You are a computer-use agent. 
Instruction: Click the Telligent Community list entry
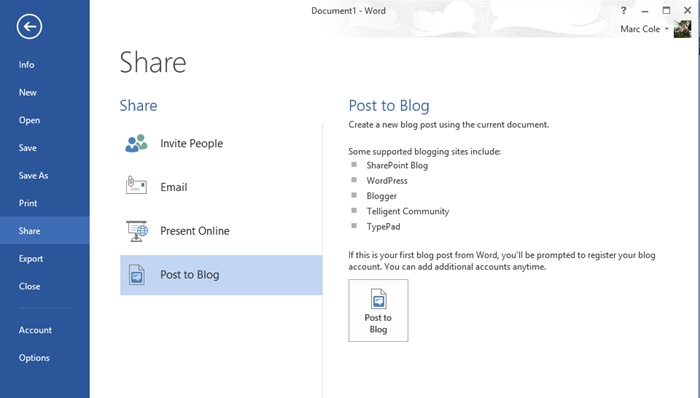[x=408, y=211]
